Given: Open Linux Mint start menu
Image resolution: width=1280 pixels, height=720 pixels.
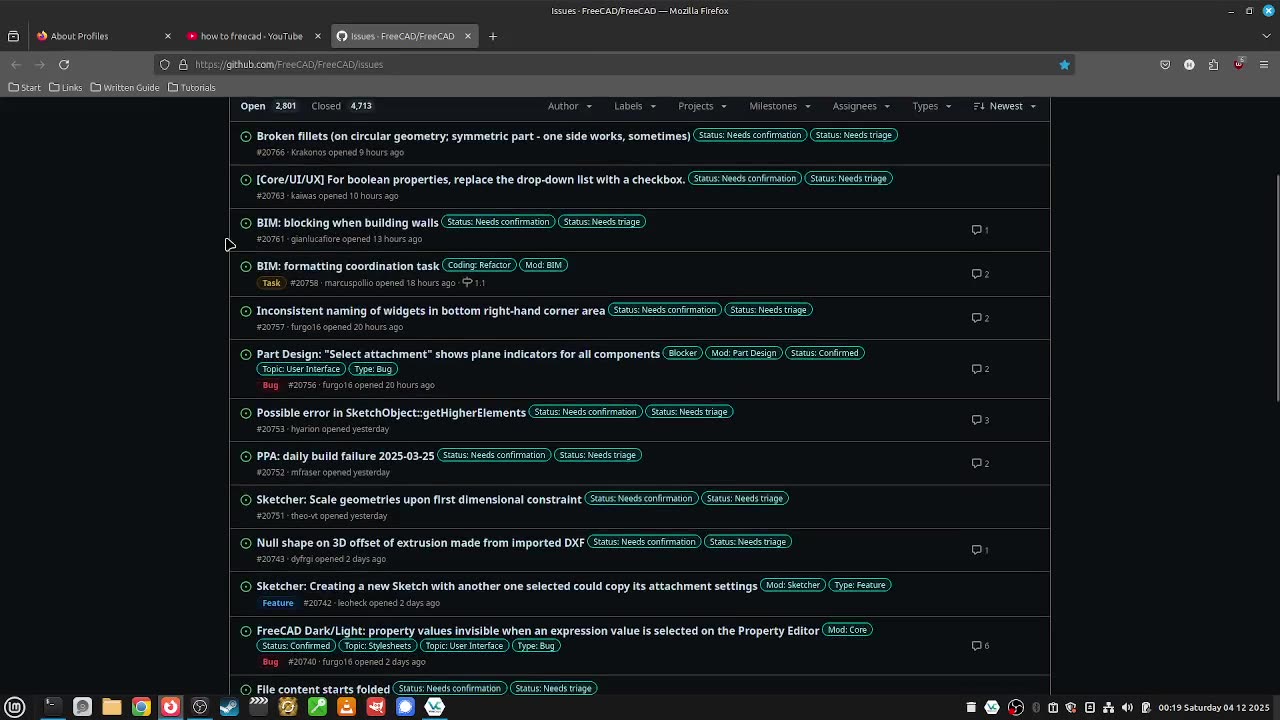Looking at the screenshot, I should point(15,707).
